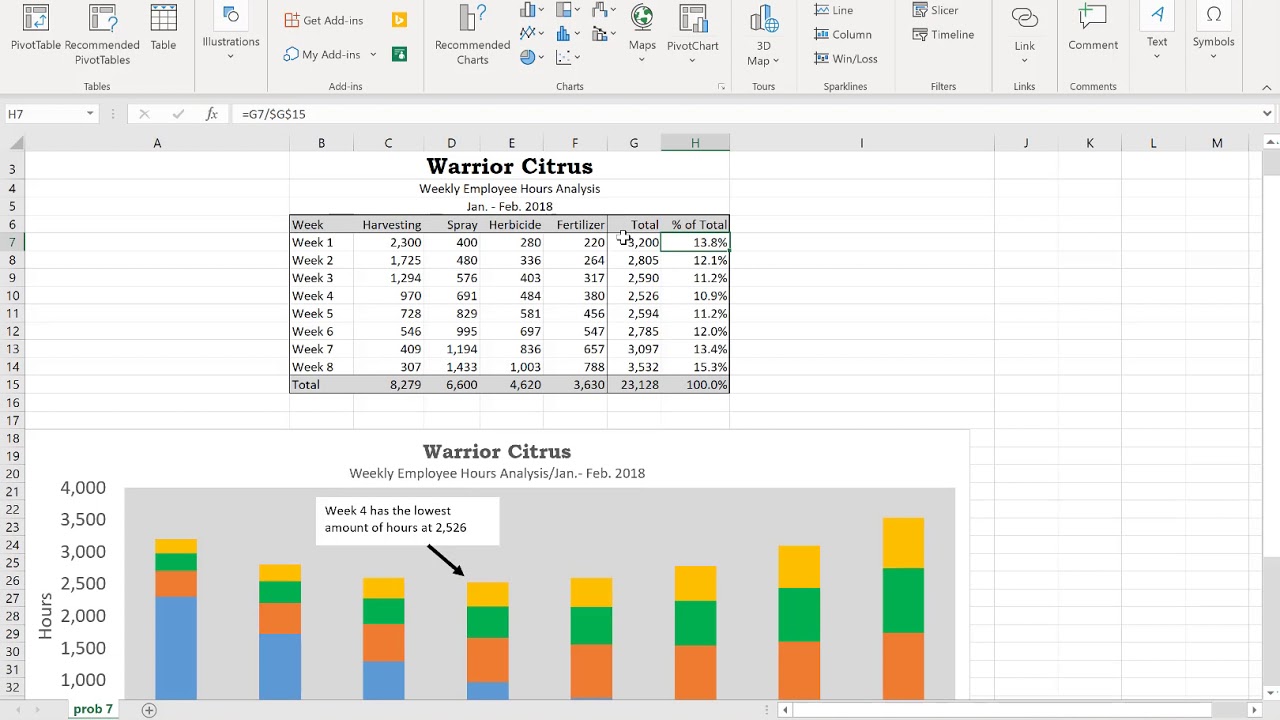This screenshot has width=1280, height=720.
Task: Insert a Table
Action: click(x=163, y=30)
